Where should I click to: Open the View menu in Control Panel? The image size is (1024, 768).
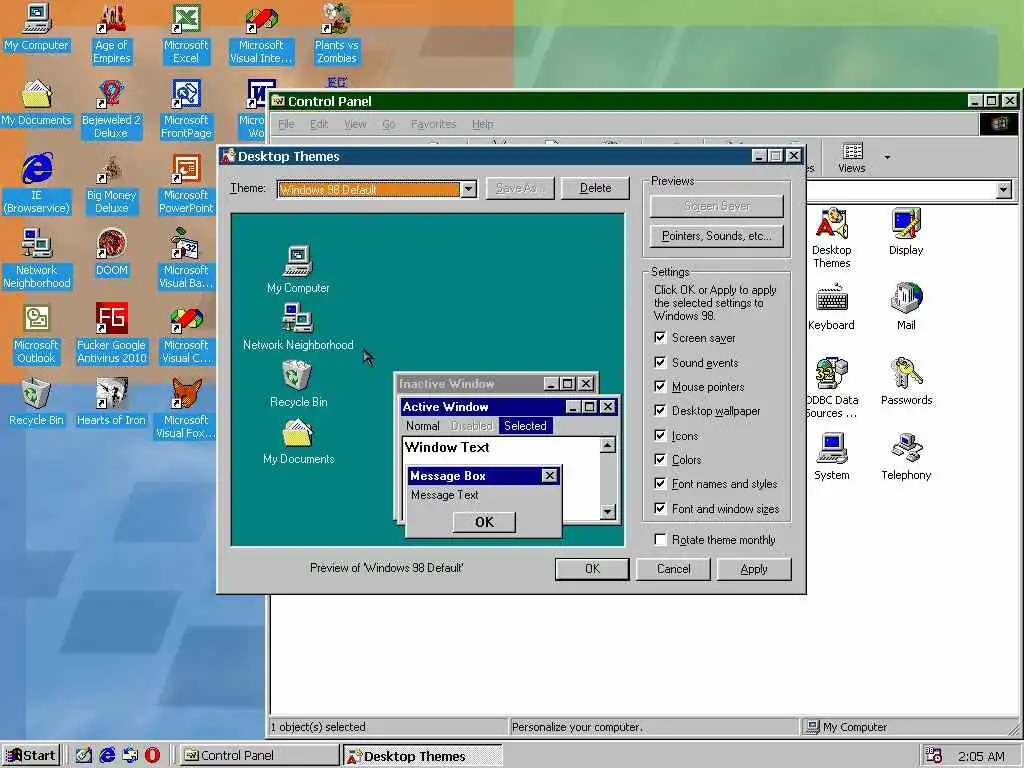point(355,124)
